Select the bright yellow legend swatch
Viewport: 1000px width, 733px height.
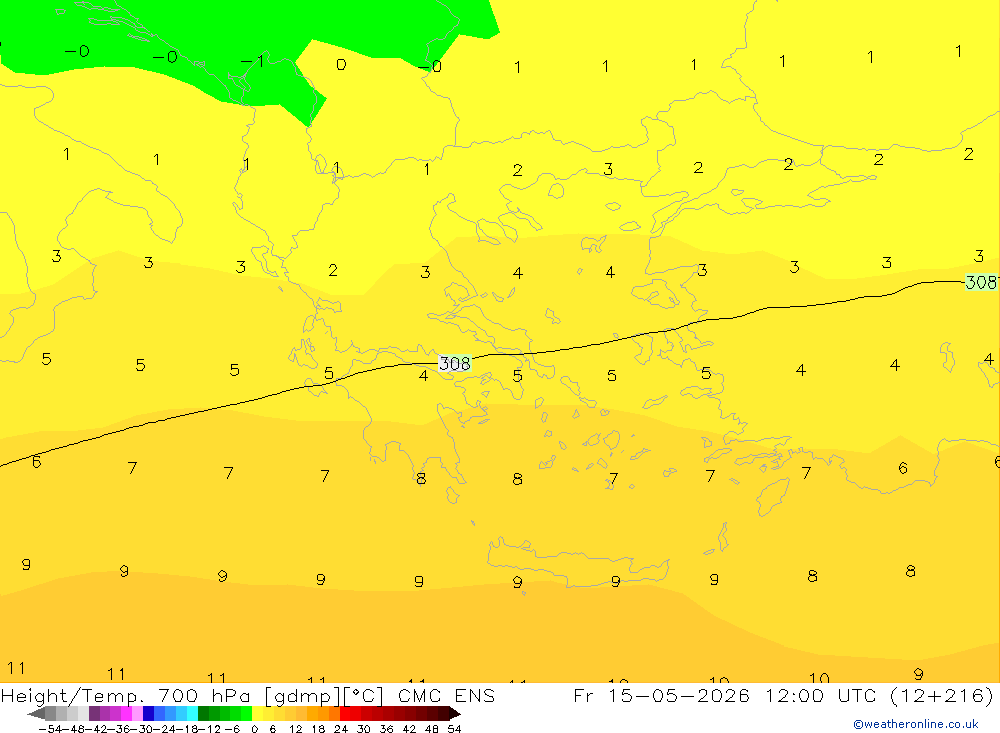(x=258, y=714)
